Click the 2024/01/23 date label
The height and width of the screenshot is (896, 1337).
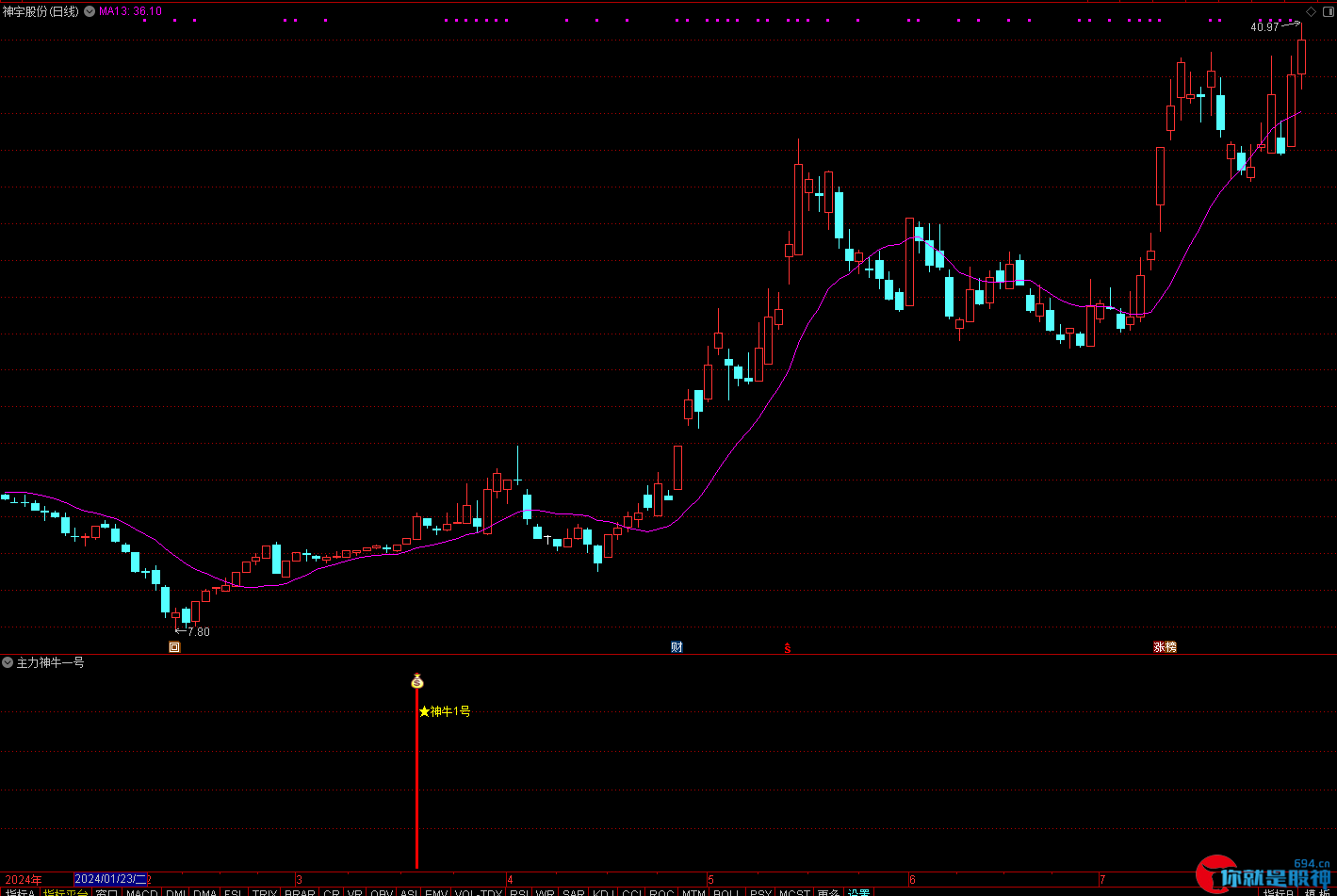tap(110, 879)
